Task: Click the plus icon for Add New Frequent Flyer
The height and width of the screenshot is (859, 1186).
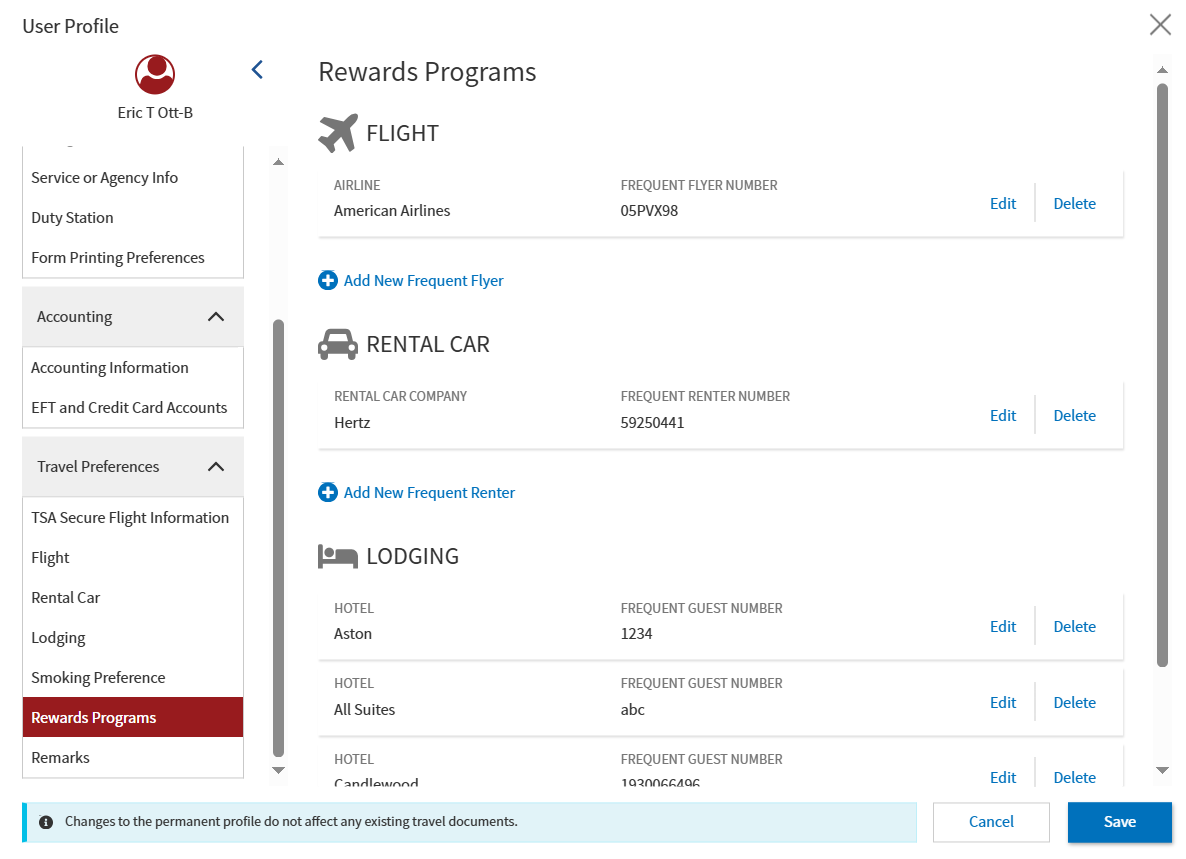Action: (328, 281)
